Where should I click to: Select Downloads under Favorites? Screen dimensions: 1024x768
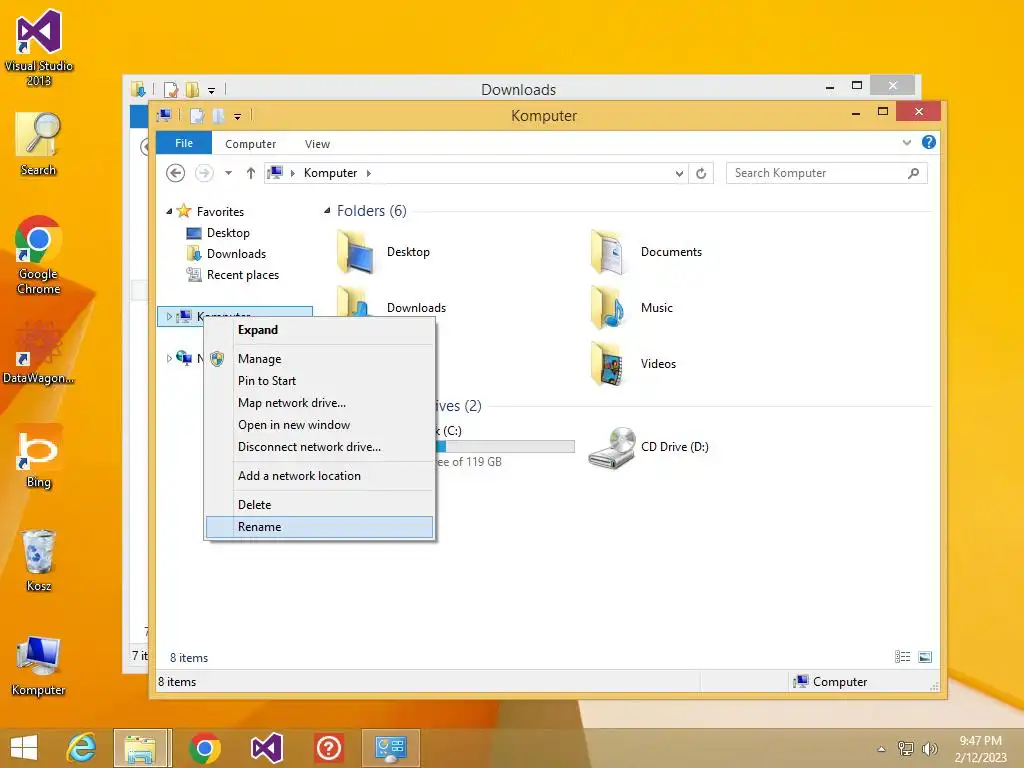pyautogui.click(x=226, y=253)
